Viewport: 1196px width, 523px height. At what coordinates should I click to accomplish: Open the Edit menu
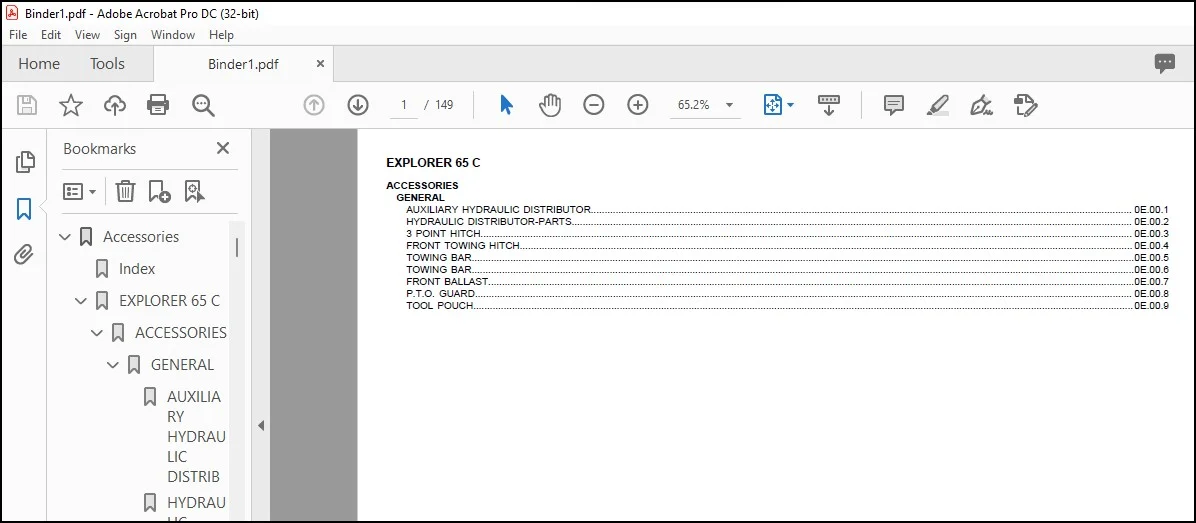(51, 35)
